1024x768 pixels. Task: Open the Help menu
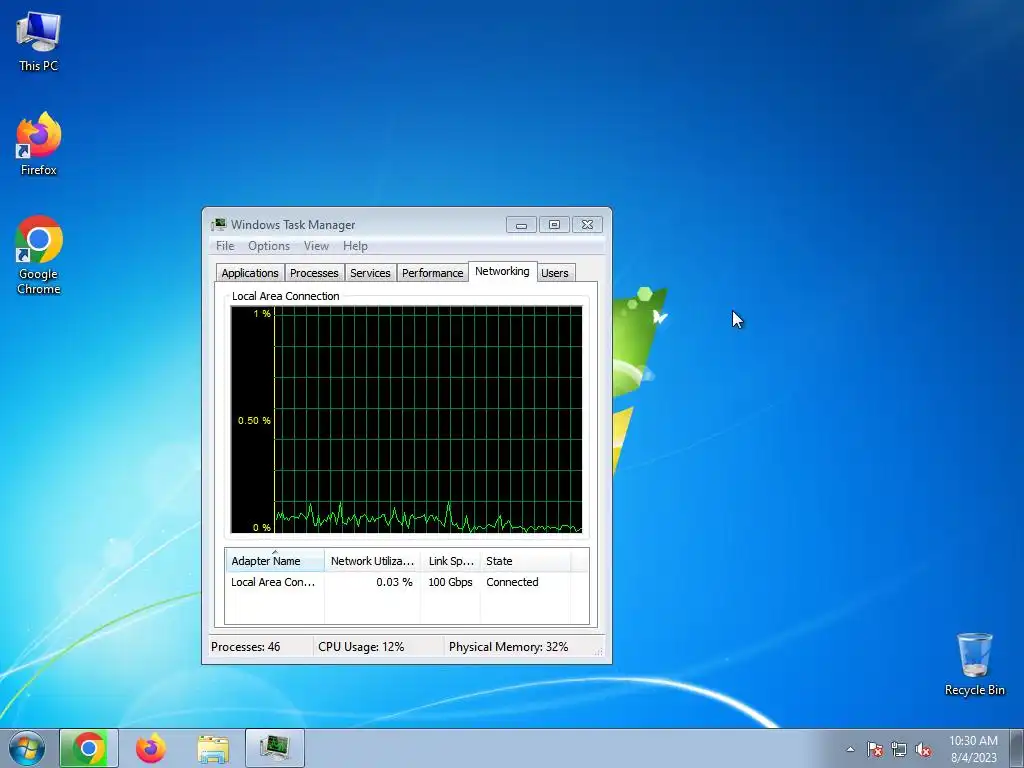(355, 246)
